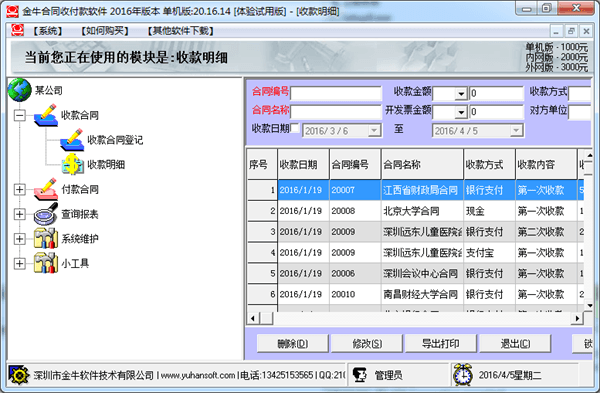The width and height of the screenshot is (600, 393).
Task: Click the 系统维护 tools icon
Action: click(x=46, y=238)
